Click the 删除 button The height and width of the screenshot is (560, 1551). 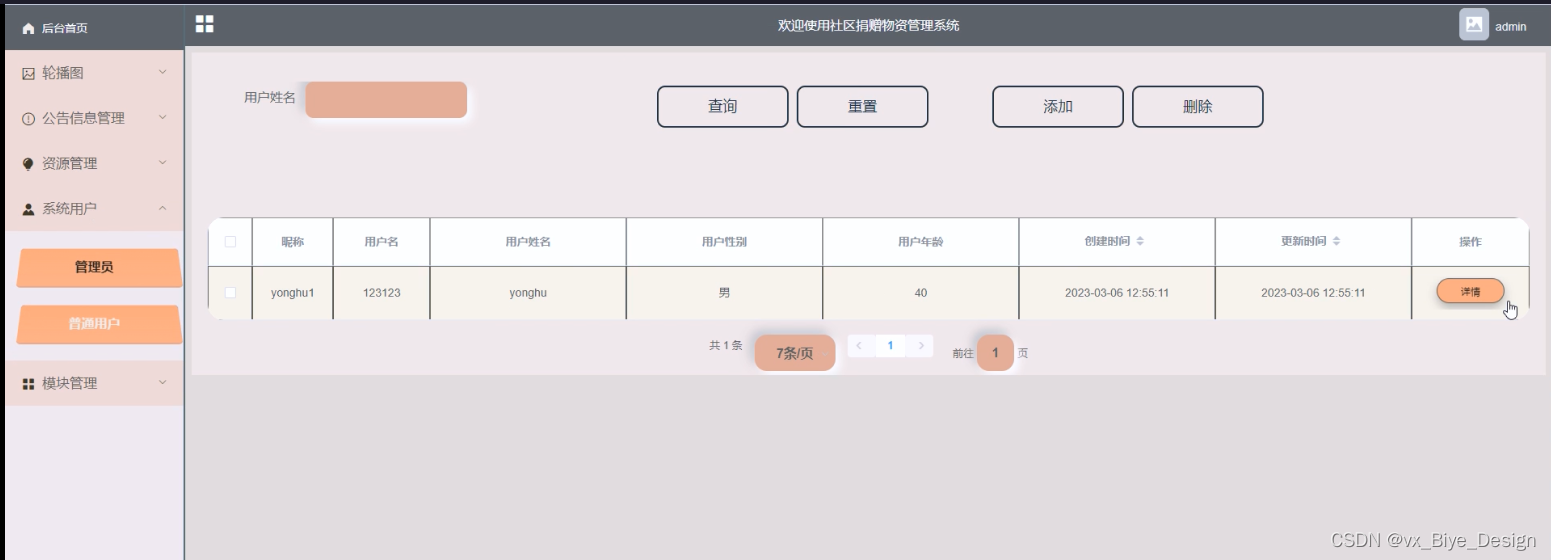pyautogui.click(x=1198, y=107)
